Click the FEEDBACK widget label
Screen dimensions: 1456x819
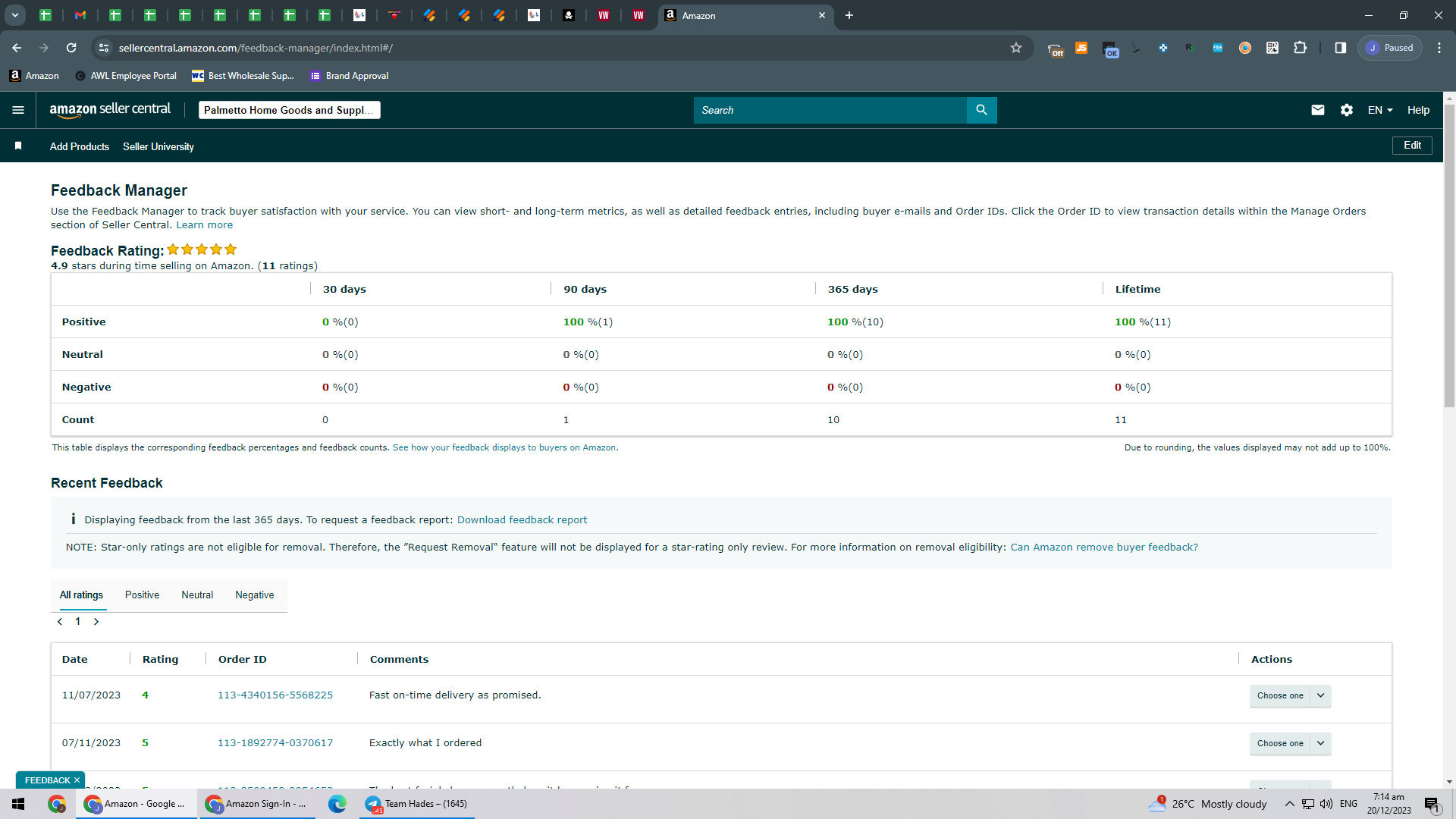point(47,780)
